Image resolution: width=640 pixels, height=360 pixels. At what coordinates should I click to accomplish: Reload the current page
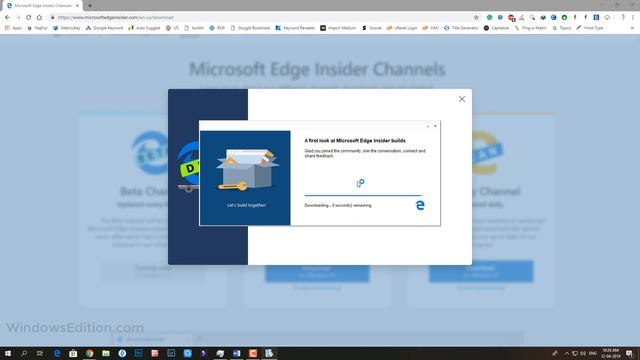coord(29,18)
